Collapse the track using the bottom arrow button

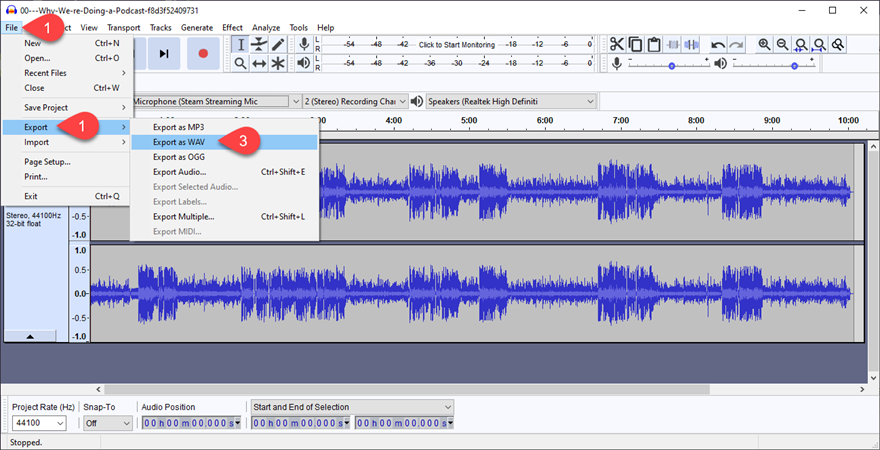(x=28, y=337)
